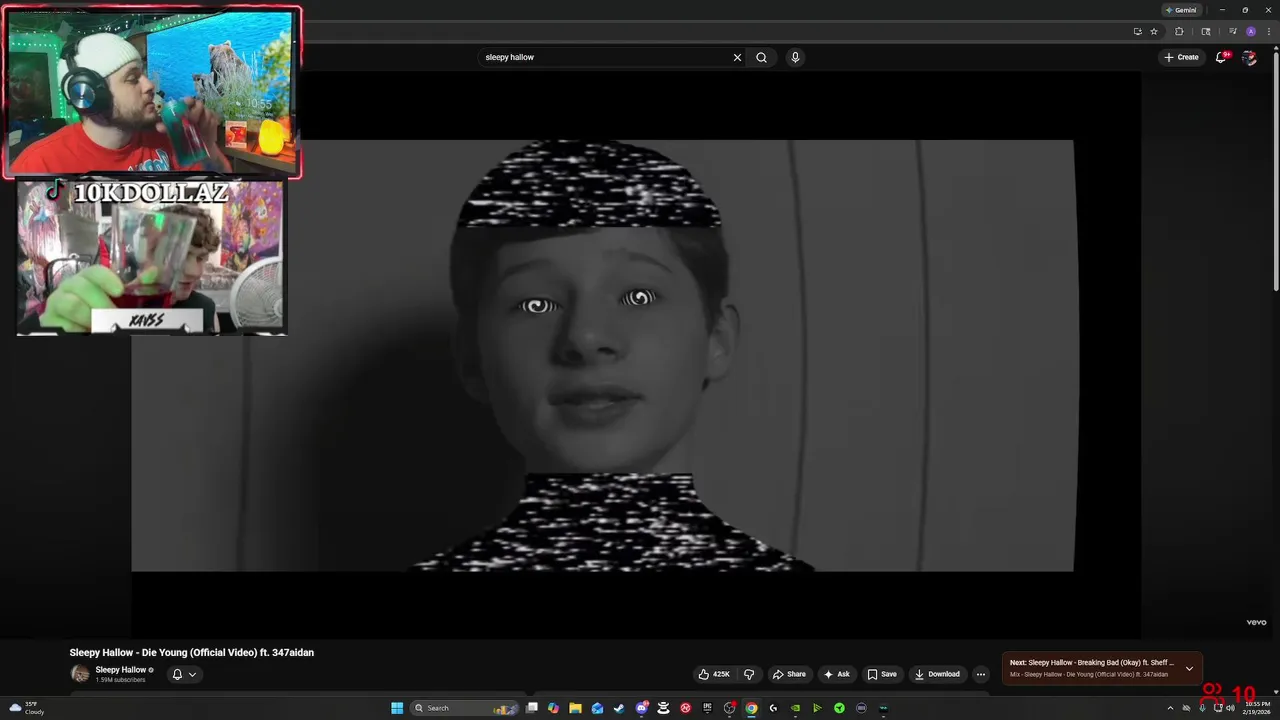1280x720 pixels.
Task: Switch to Chrome on taskbar
Action: 750,708
